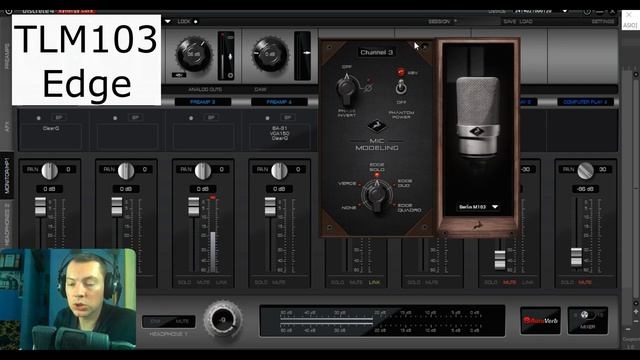This screenshot has width=640, height=360.
Task: Open the Mixer selector button
Action: coord(587,320)
